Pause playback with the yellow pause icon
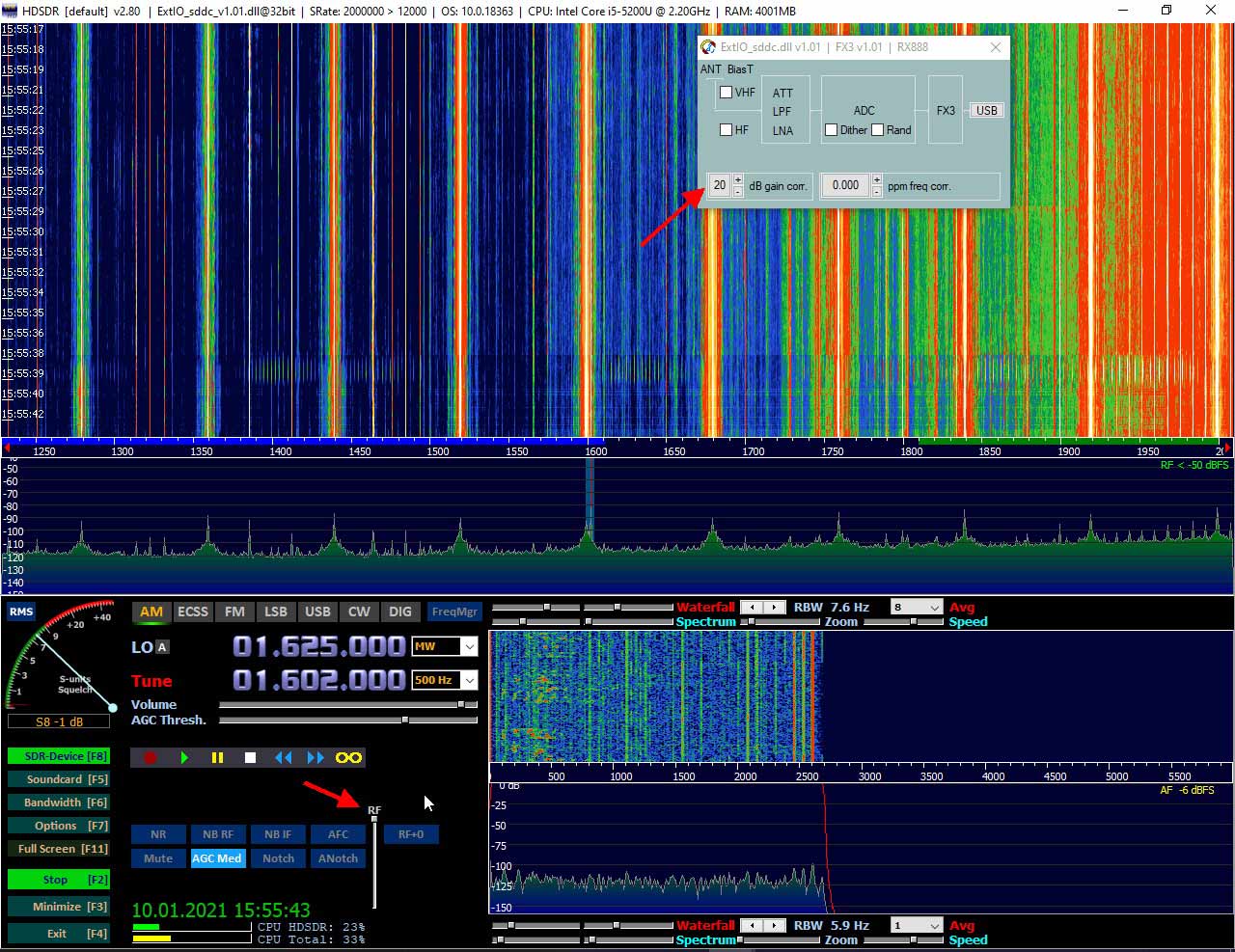The height and width of the screenshot is (952, 1235). pos(217,758)
